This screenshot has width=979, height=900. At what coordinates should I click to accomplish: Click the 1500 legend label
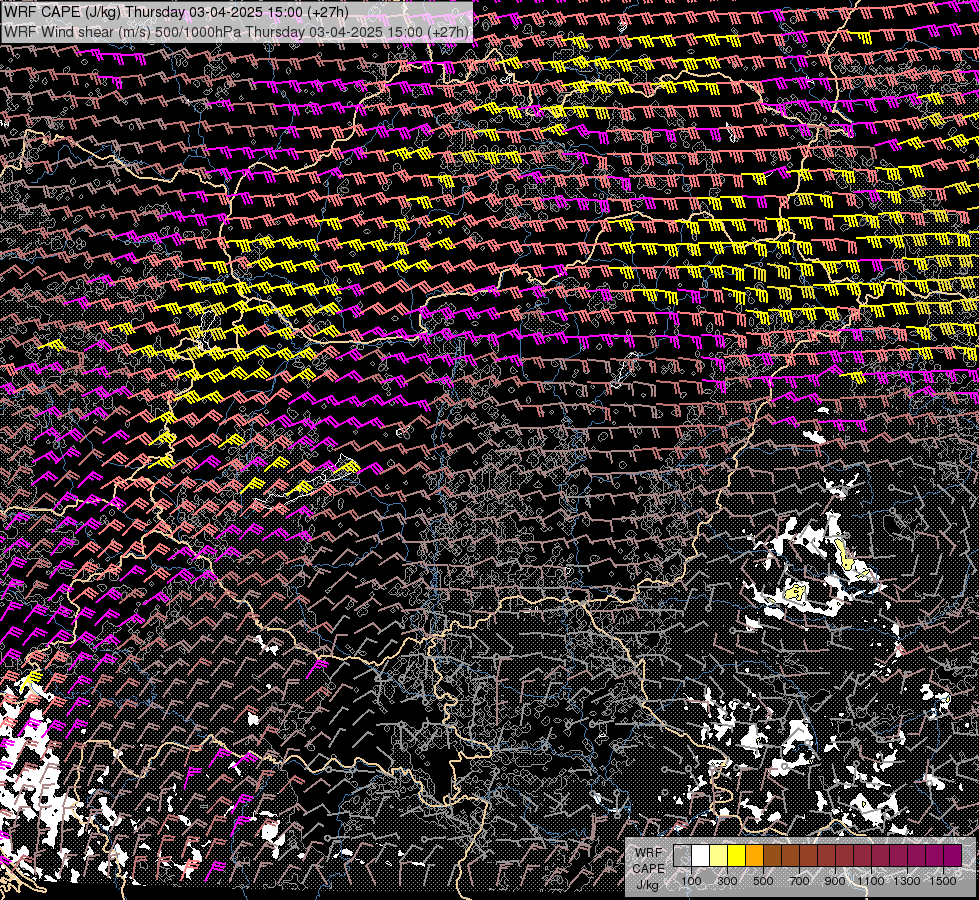click(x=943, y=881)
